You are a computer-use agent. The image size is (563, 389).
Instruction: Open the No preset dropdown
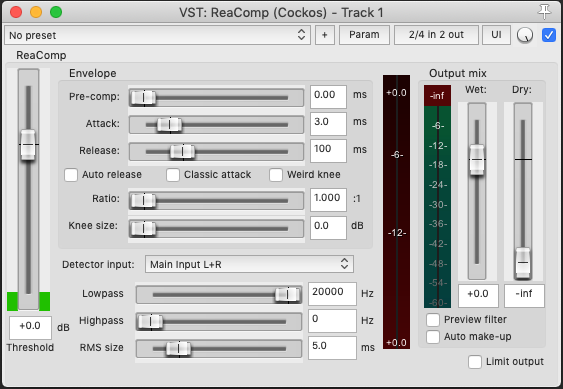tap(157, 35)
